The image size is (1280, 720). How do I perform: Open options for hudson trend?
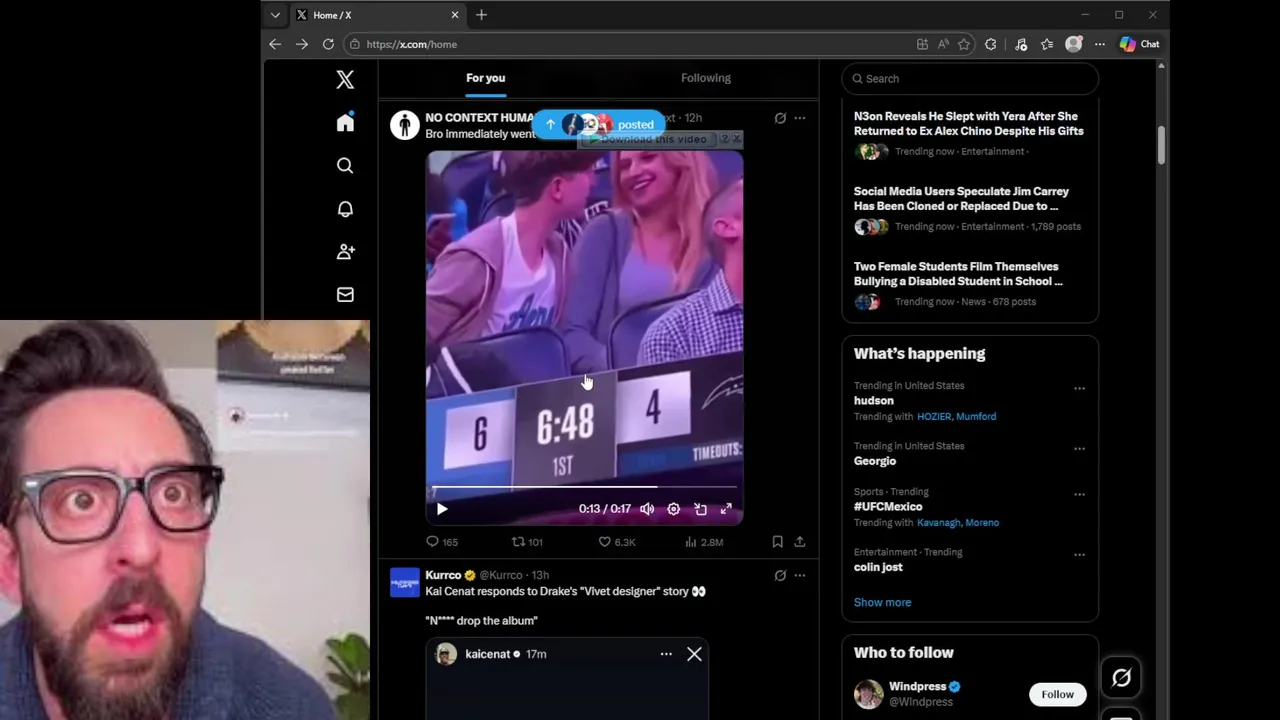coord(1079,388)
